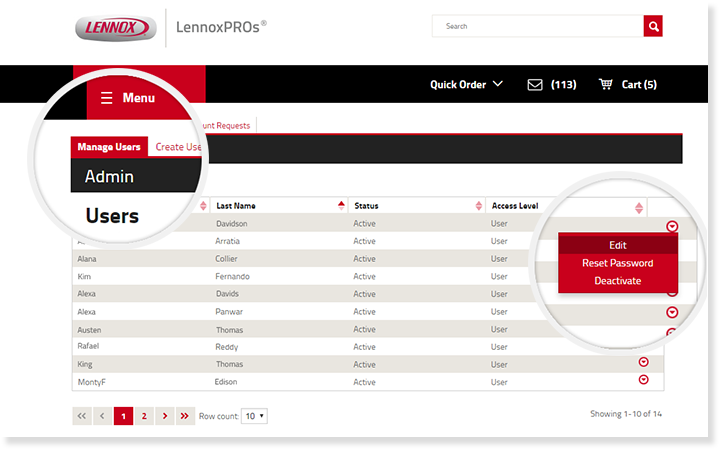
Task: Click the Last Name column header
Action: 236,206
